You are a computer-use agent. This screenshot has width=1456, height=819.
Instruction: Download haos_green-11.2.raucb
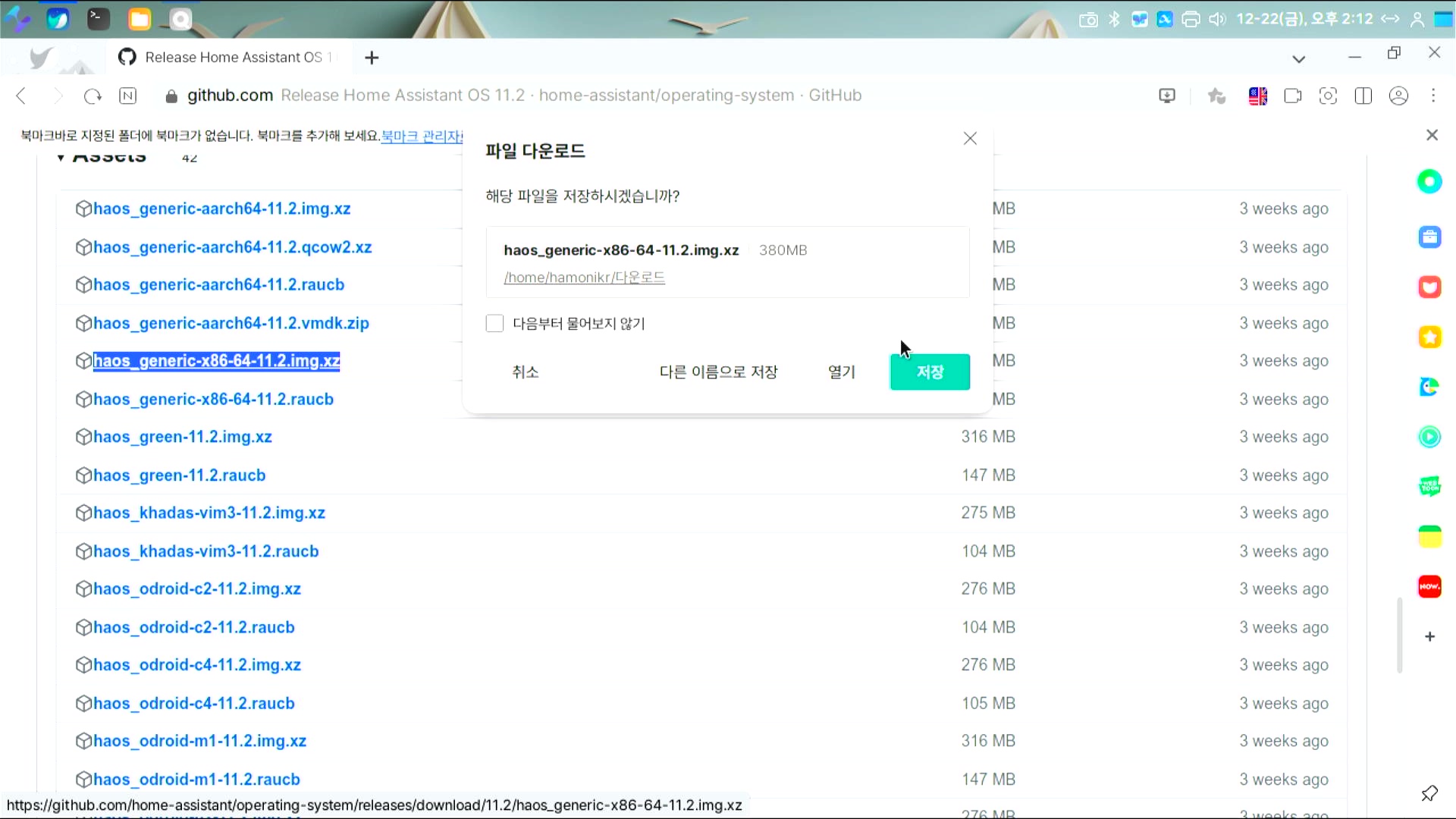[x=179, y=475]
